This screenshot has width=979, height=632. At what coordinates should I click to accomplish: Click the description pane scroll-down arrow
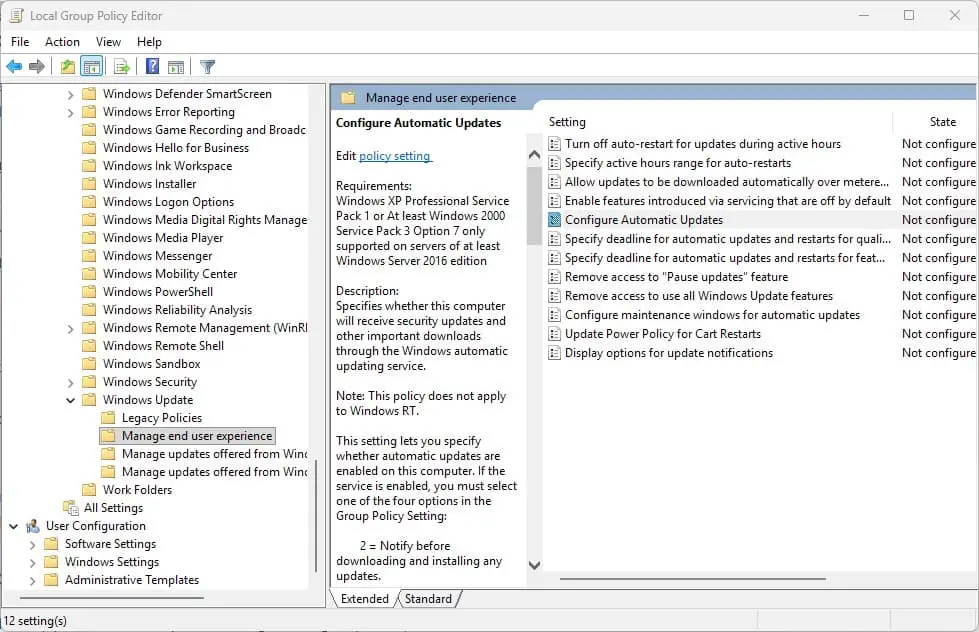pos(535,565)
